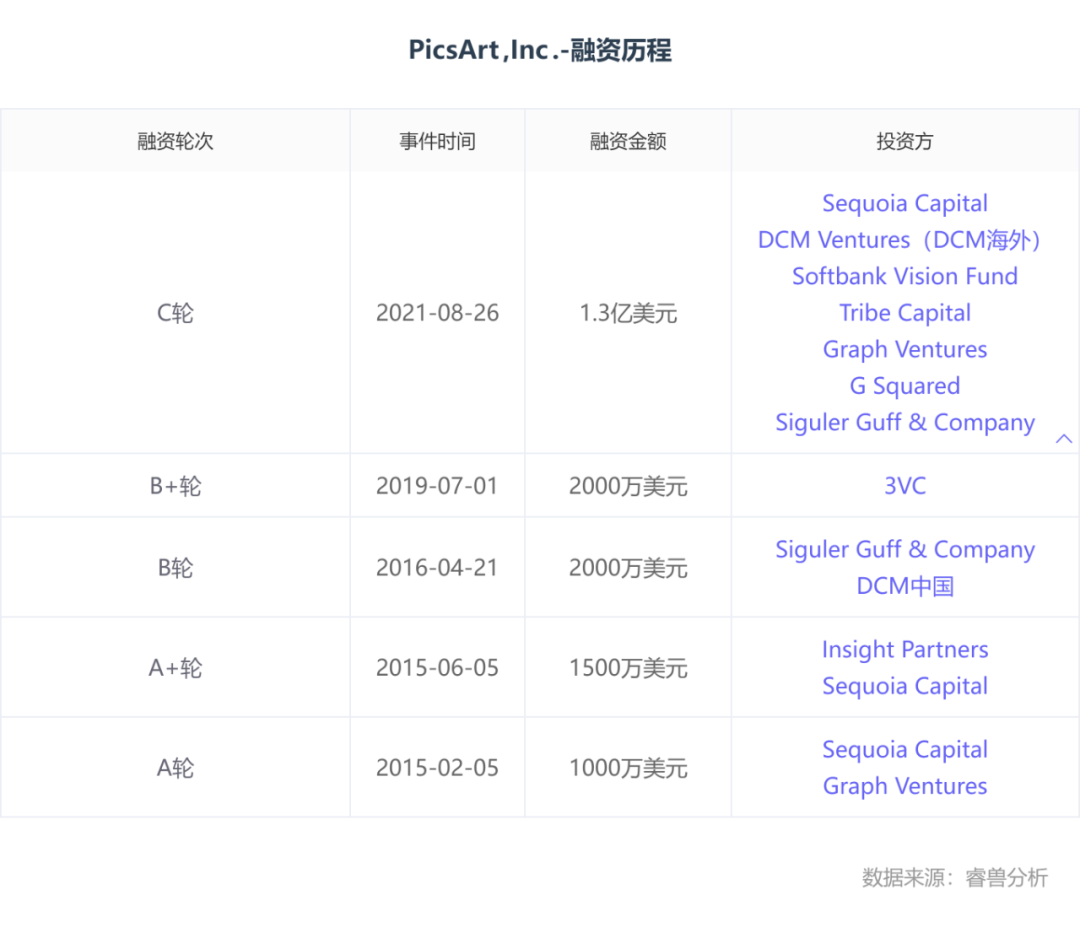Click Sequoia Capital in the A+轮 row

tap(905, 686)
